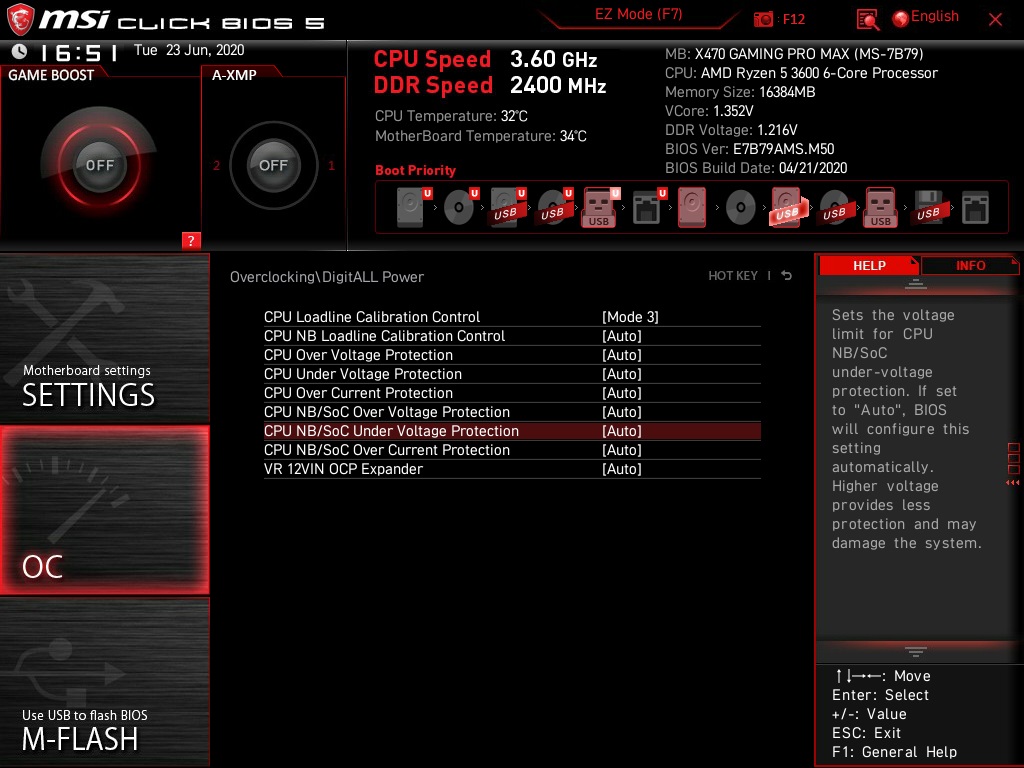This screenshot has height=768, width=1024.
Task: Select the USB floppy boot device icon
Action: pyautogui.click(x=928, y=207)
